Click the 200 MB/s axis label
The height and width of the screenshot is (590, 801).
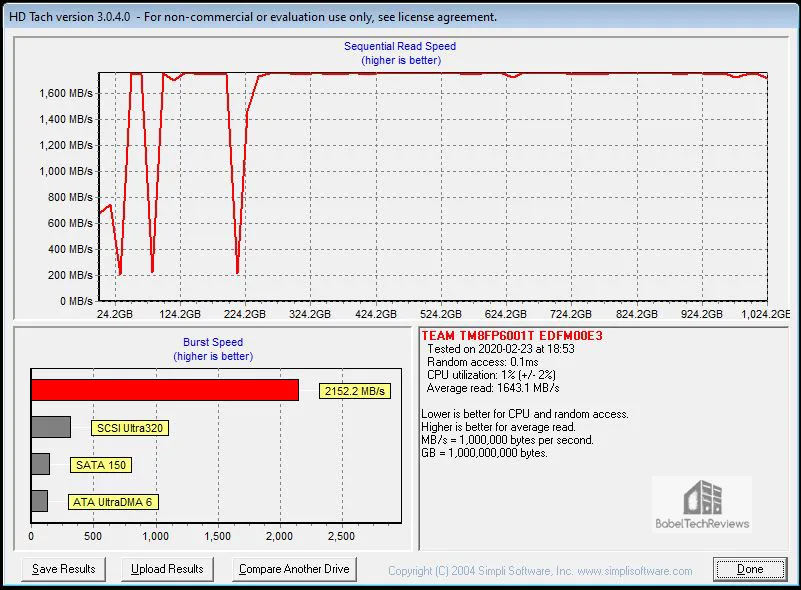(x=70, y=275)
